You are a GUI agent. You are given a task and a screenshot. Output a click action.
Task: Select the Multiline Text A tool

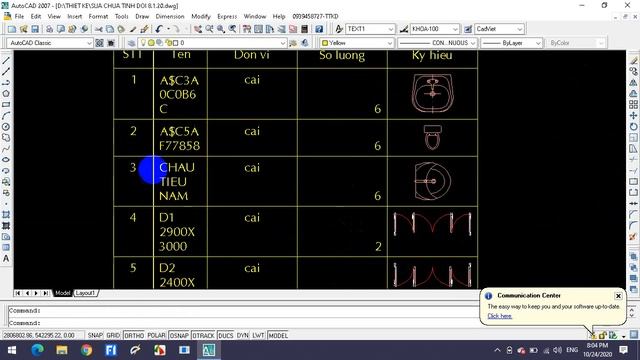click(6, 258)
